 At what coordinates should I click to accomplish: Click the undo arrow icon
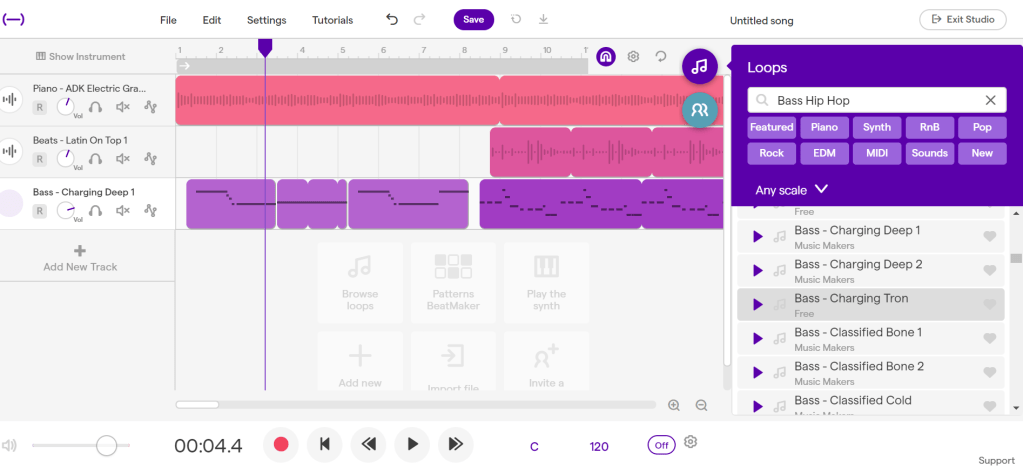(x=391, y=19)
